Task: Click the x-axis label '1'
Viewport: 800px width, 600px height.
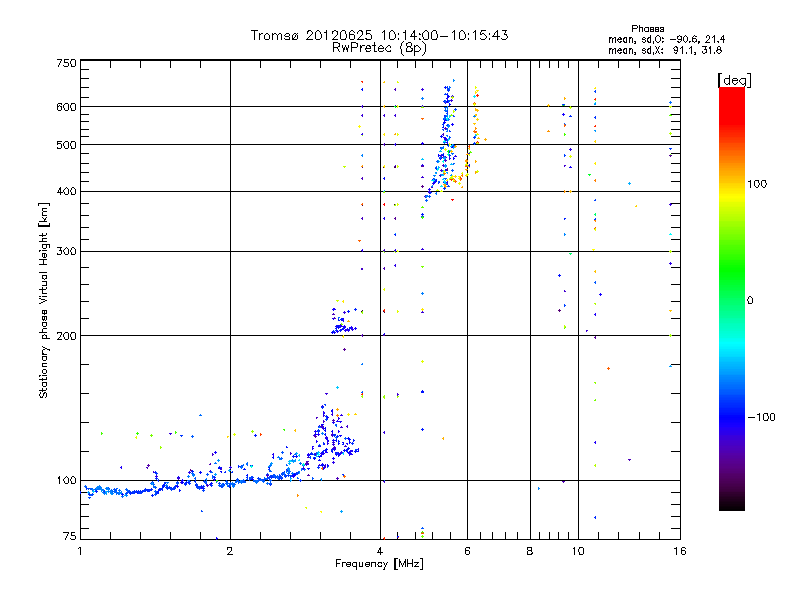Action: click(80, 551)
